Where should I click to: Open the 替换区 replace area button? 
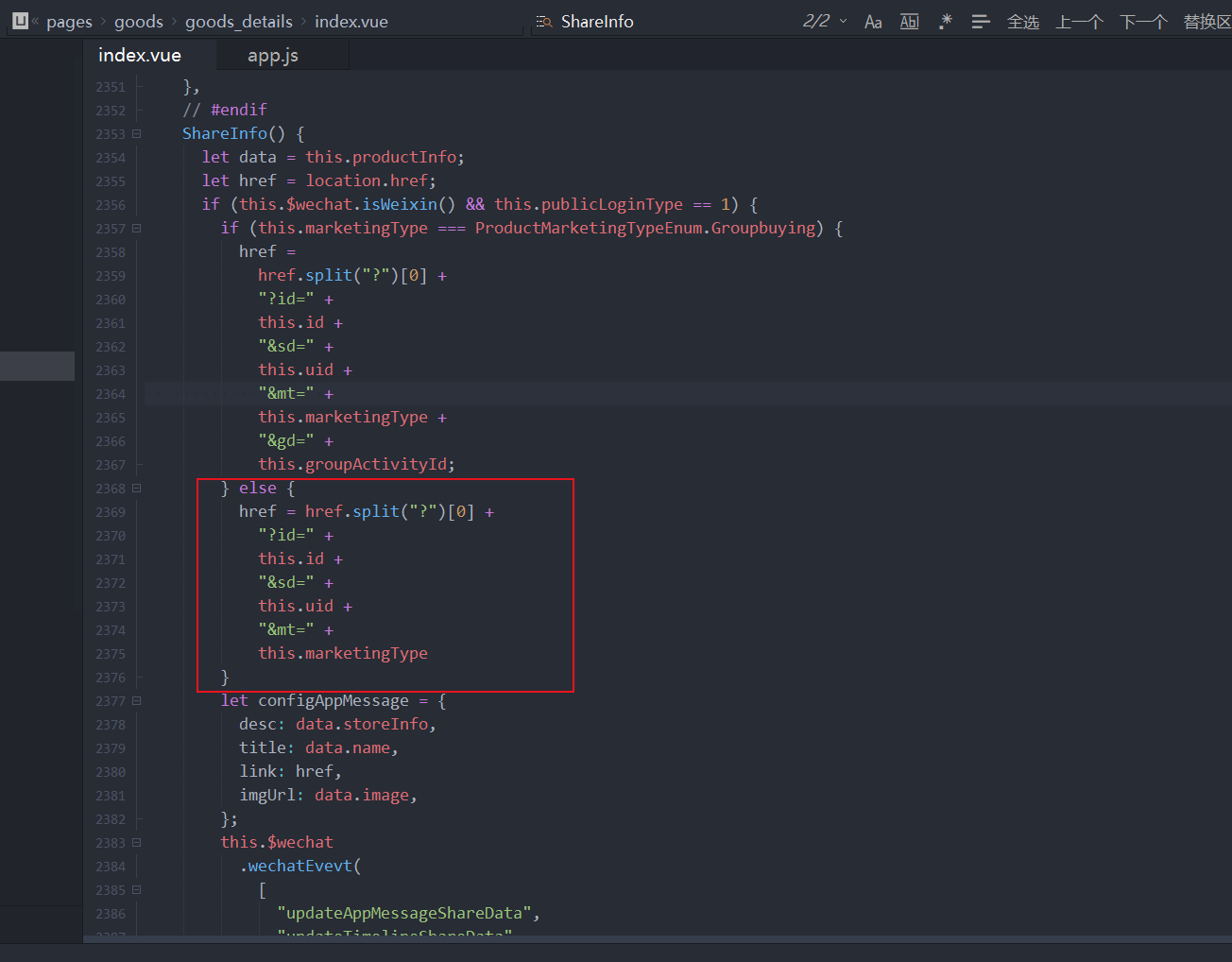coord(1207,22)
